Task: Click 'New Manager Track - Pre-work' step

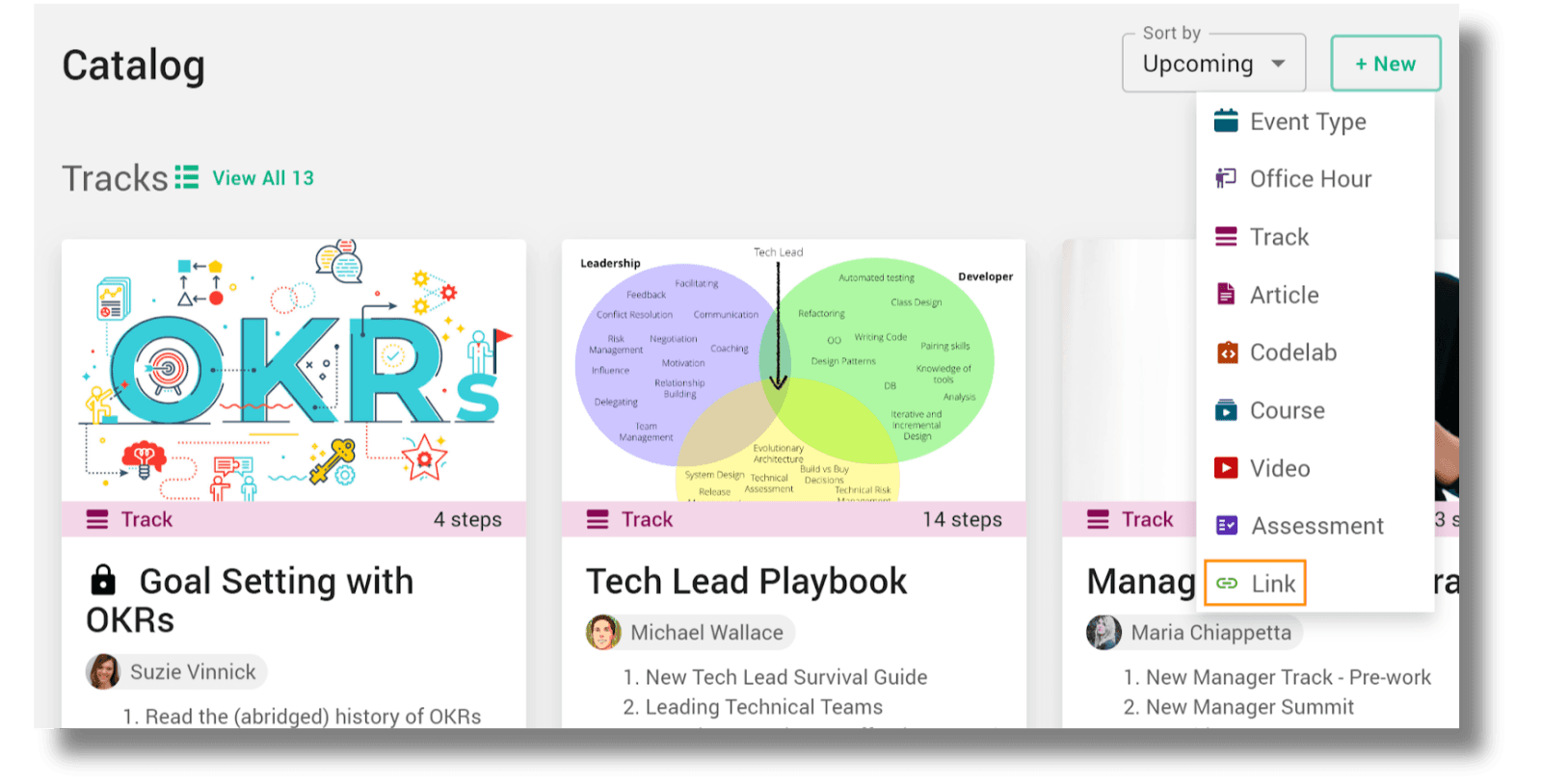Action: tap(1289, 677)
